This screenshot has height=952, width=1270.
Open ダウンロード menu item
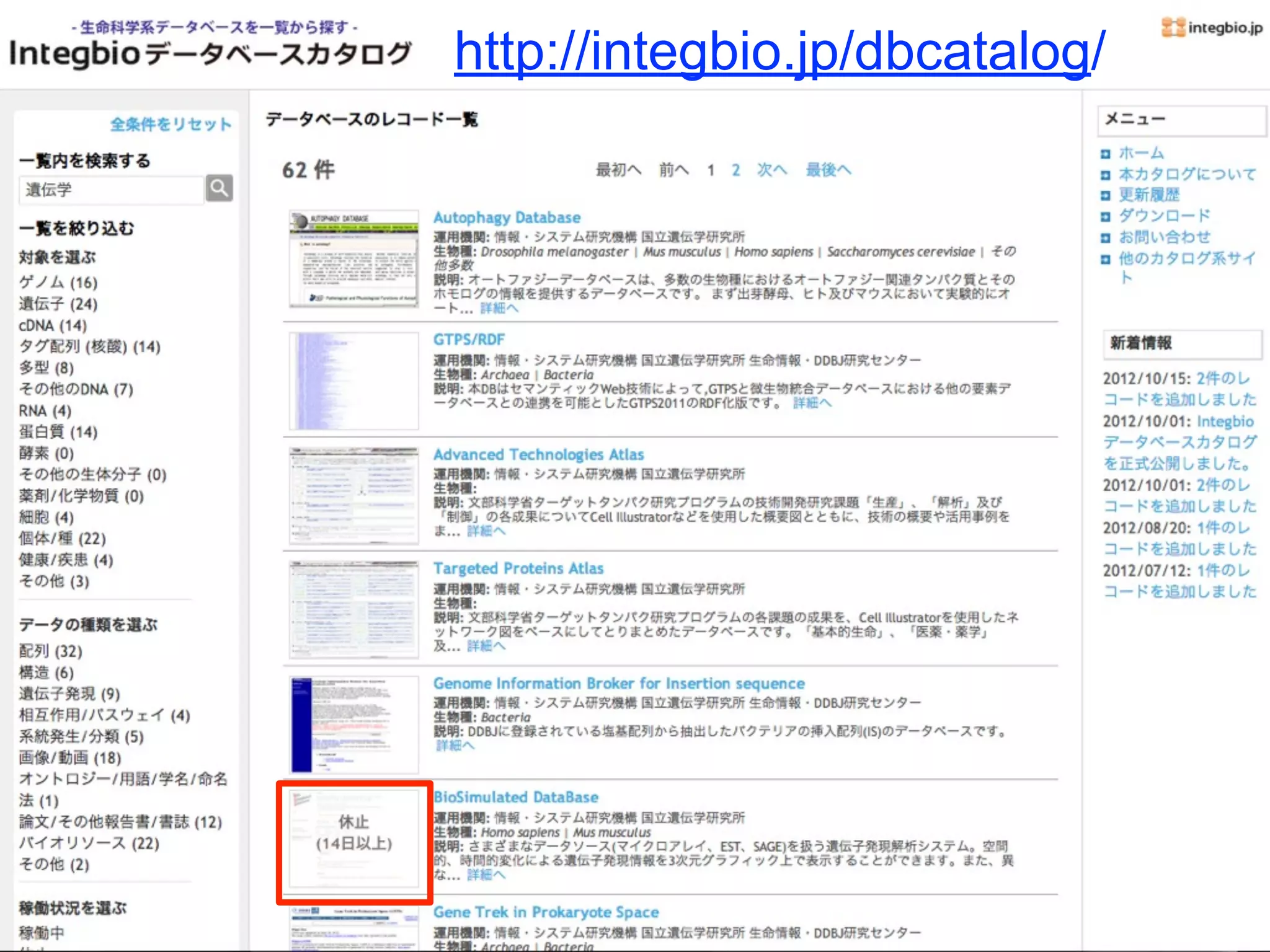[x=1165, y=216]
